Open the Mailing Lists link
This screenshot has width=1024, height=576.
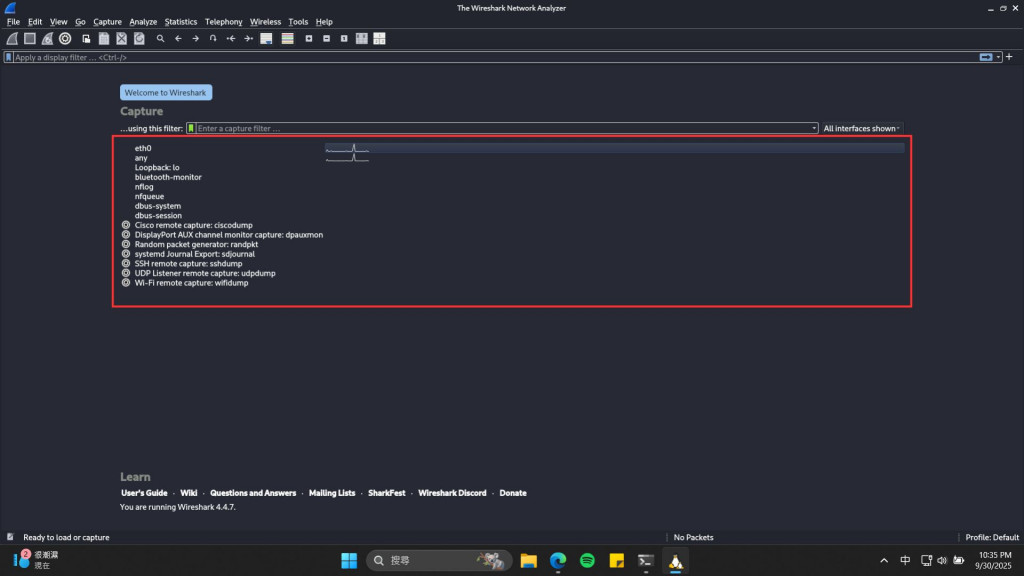[332, 493]
